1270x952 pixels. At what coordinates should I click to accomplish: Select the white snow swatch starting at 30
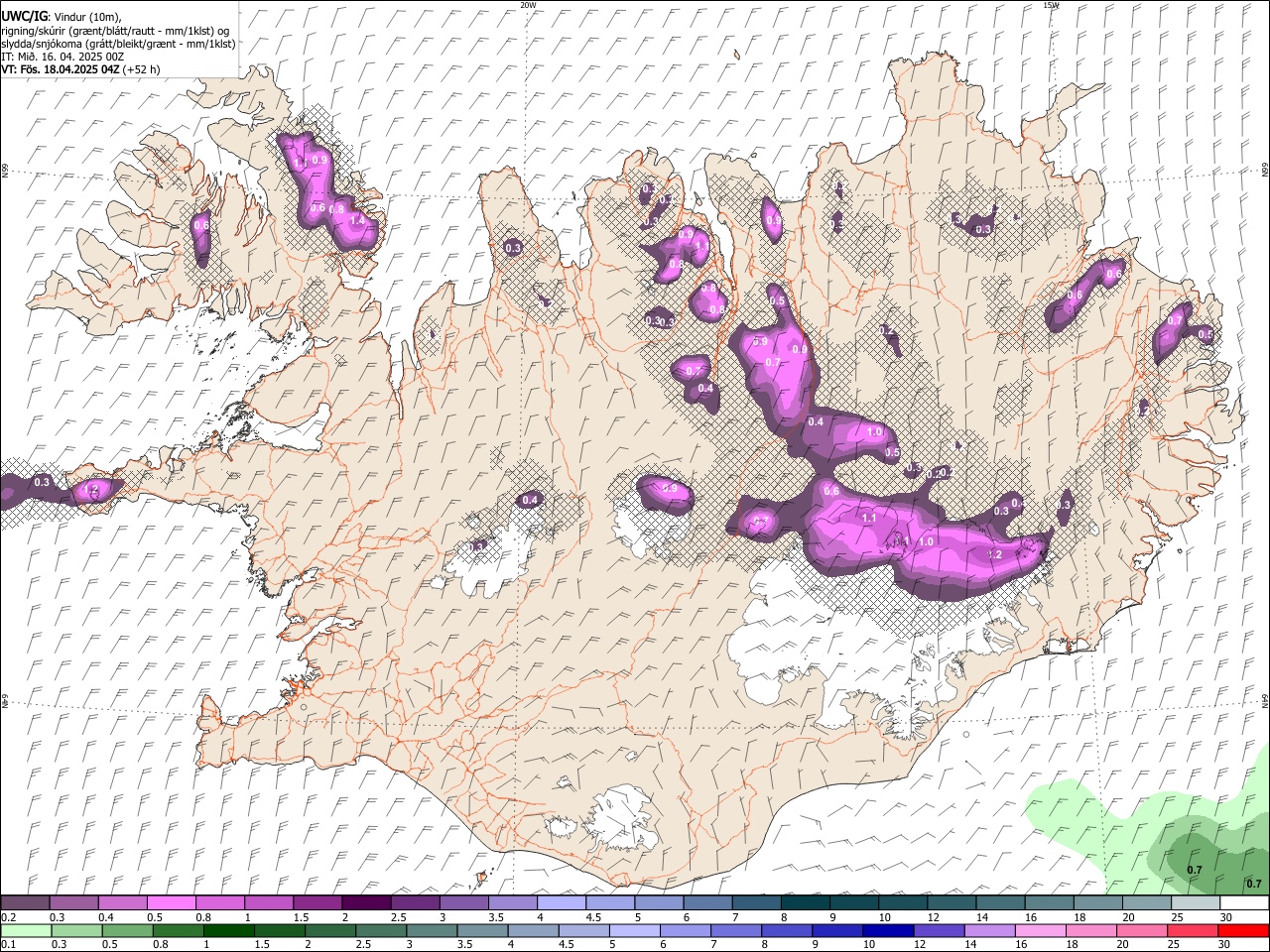(x=1244, y=903)
